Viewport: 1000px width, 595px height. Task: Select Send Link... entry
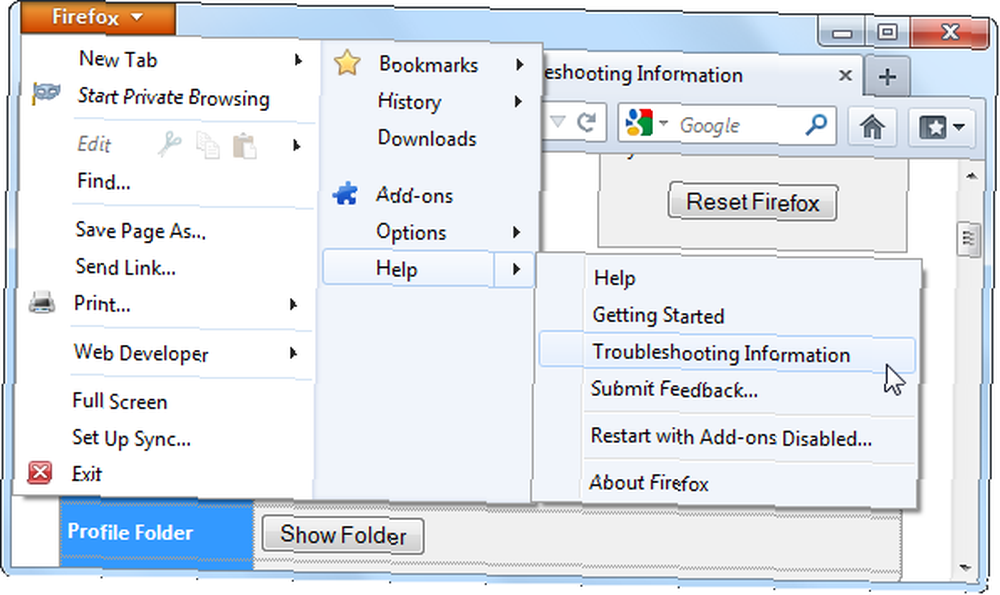pos(125,267)
